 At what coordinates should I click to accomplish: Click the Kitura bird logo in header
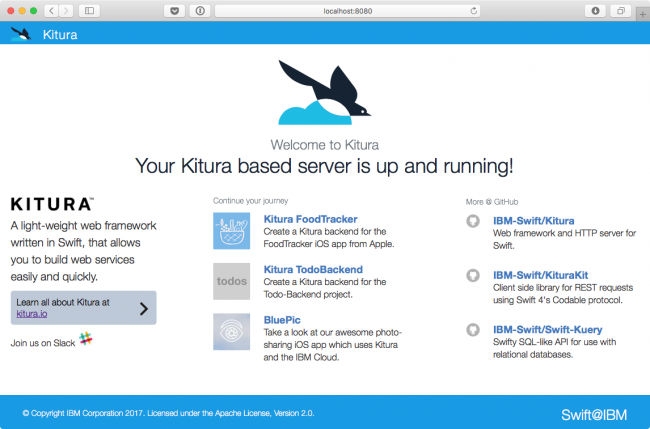click(x=21, y=34)
